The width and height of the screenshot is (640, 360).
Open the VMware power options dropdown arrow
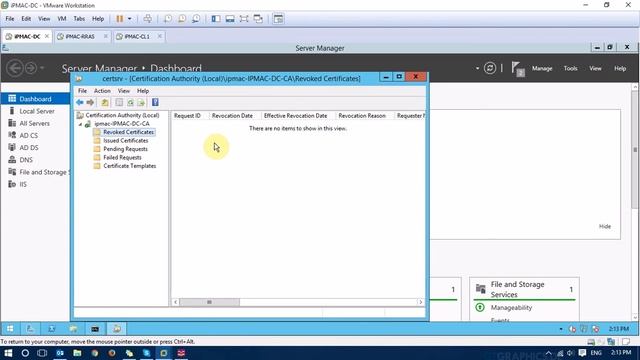(x=129, y=19)
